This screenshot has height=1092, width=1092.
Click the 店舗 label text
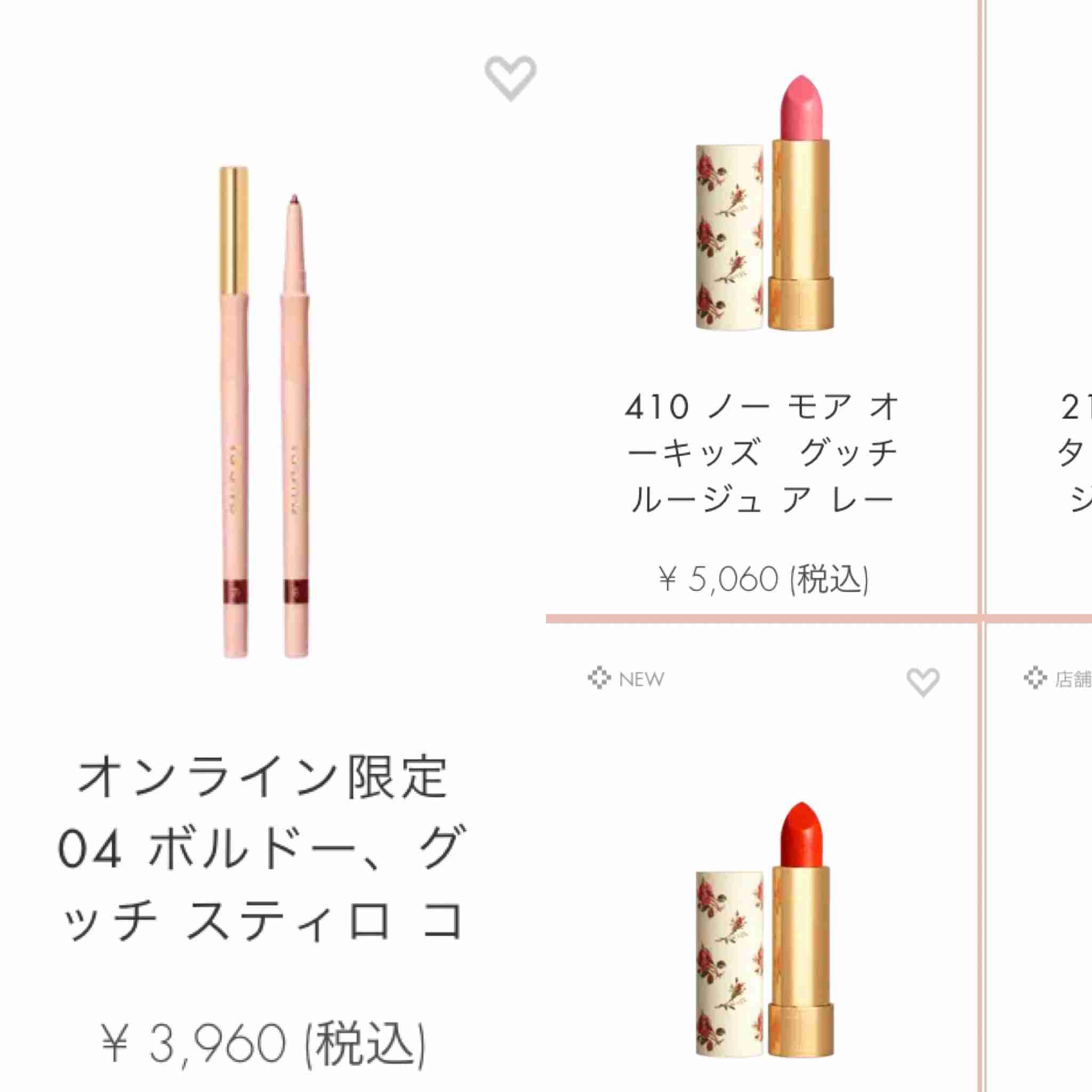(1073, 679)
